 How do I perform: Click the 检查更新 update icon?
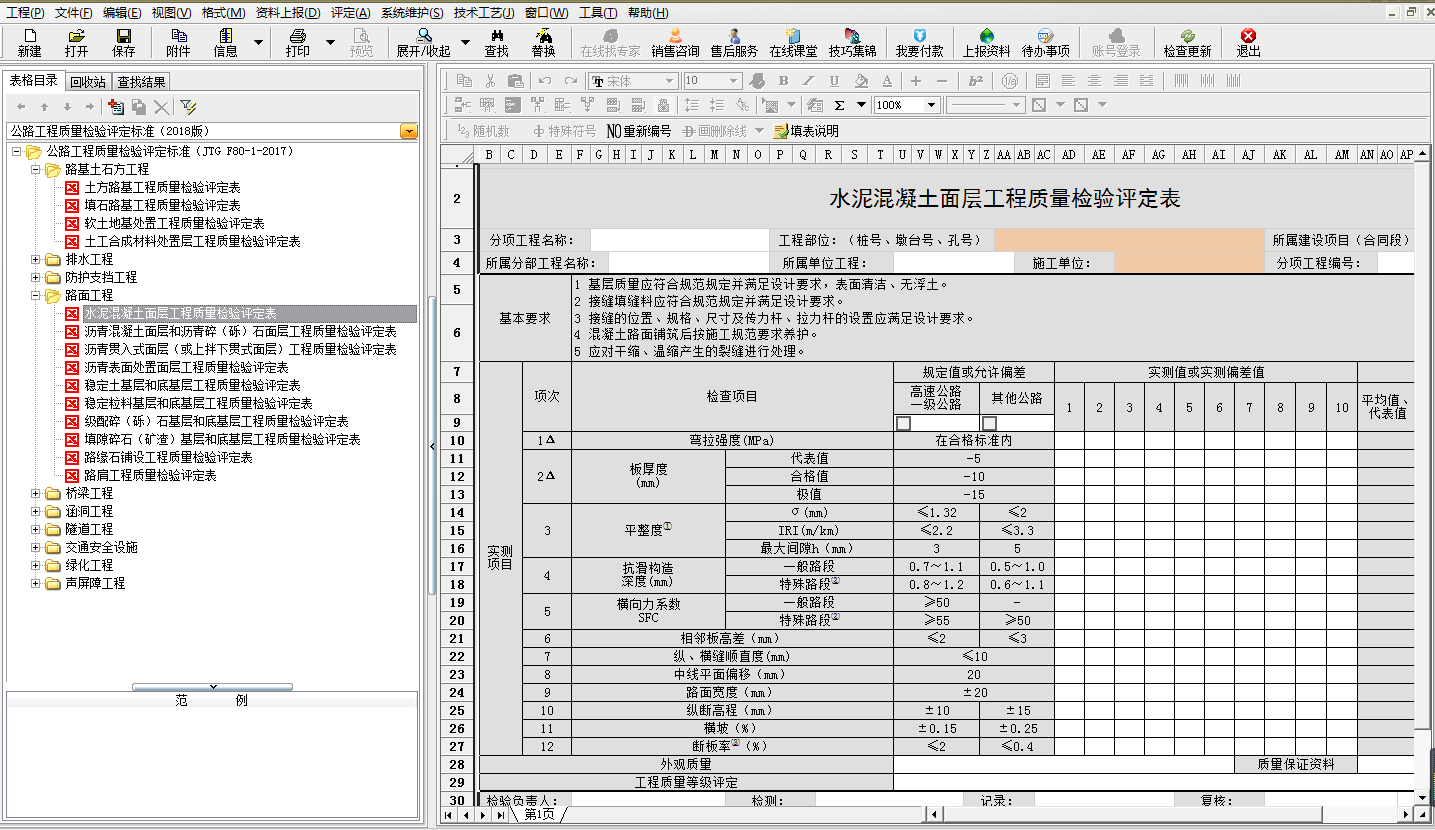click(1188, 43)
